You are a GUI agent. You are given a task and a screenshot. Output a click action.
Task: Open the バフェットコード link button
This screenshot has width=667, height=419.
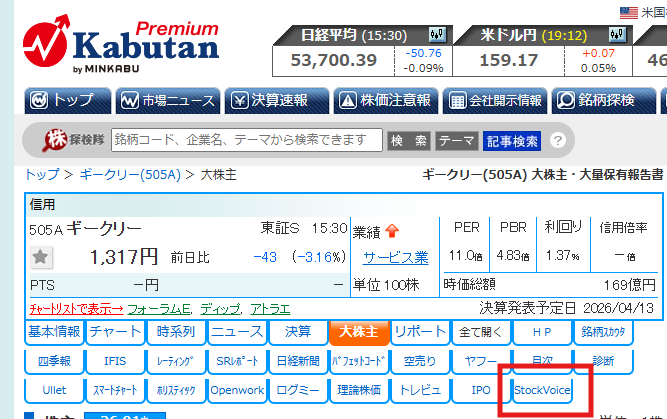(359, 362)
